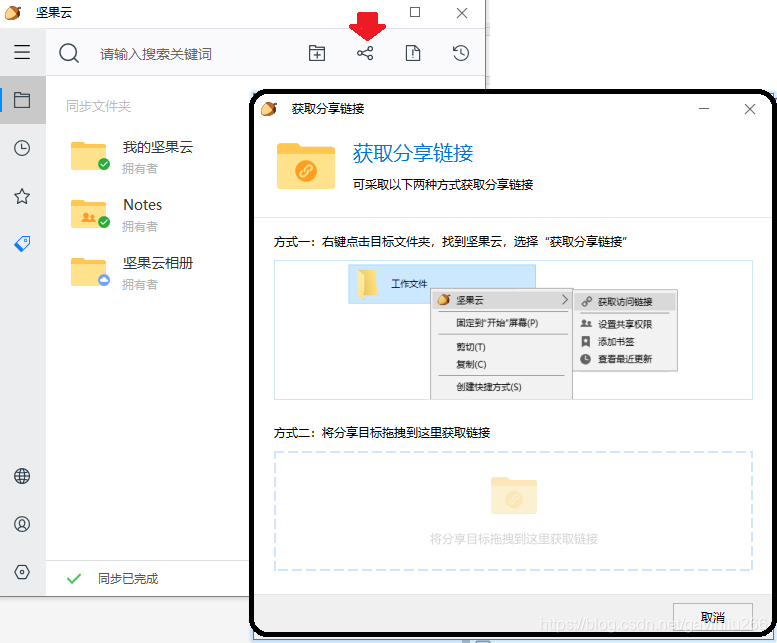777x643 pixels.
Task: Click the submenu arrow beside 坚果云
Action: (x=564, y=300)
